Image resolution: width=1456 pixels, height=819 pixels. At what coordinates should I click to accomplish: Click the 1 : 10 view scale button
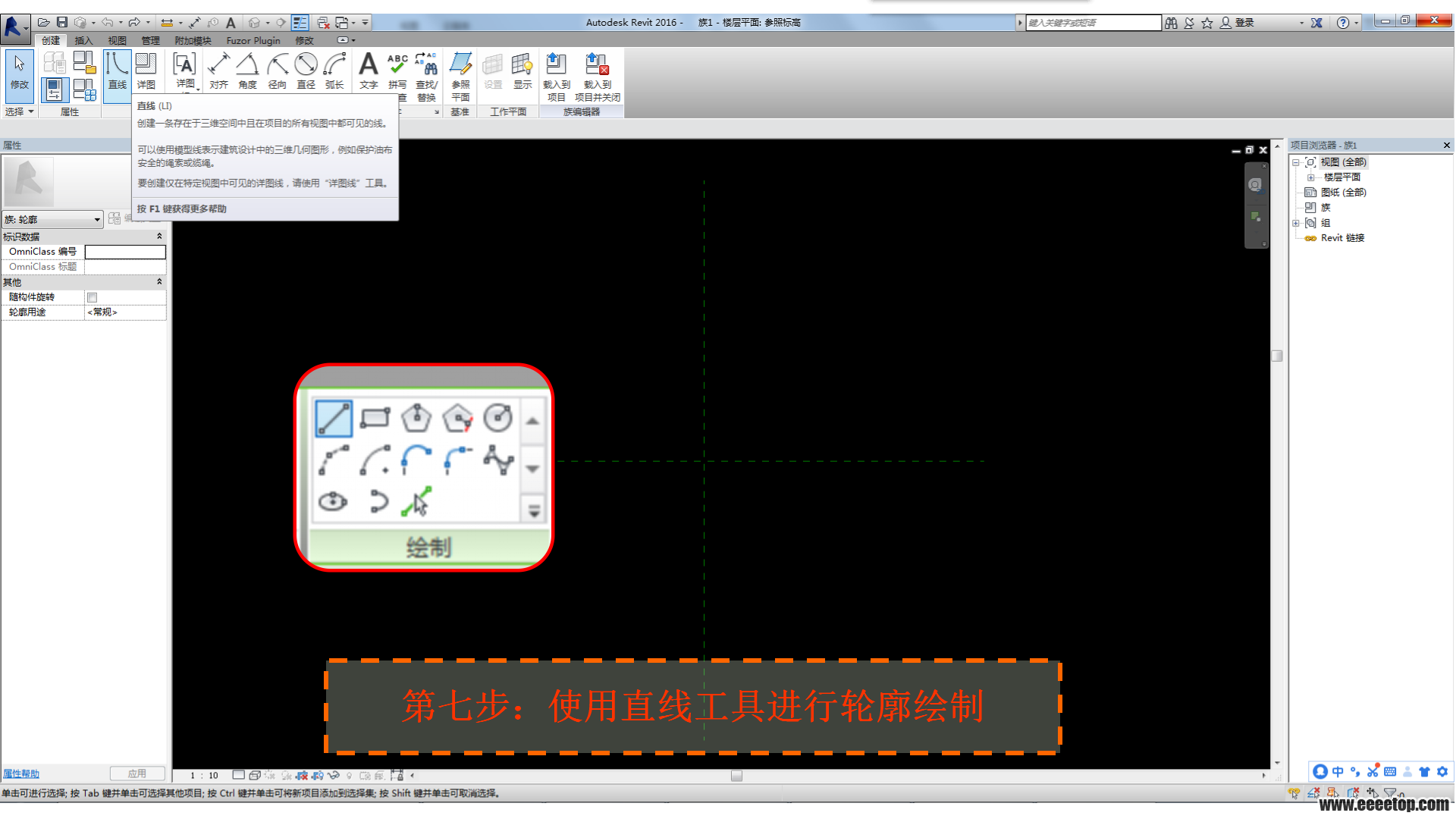click(204, 775)
